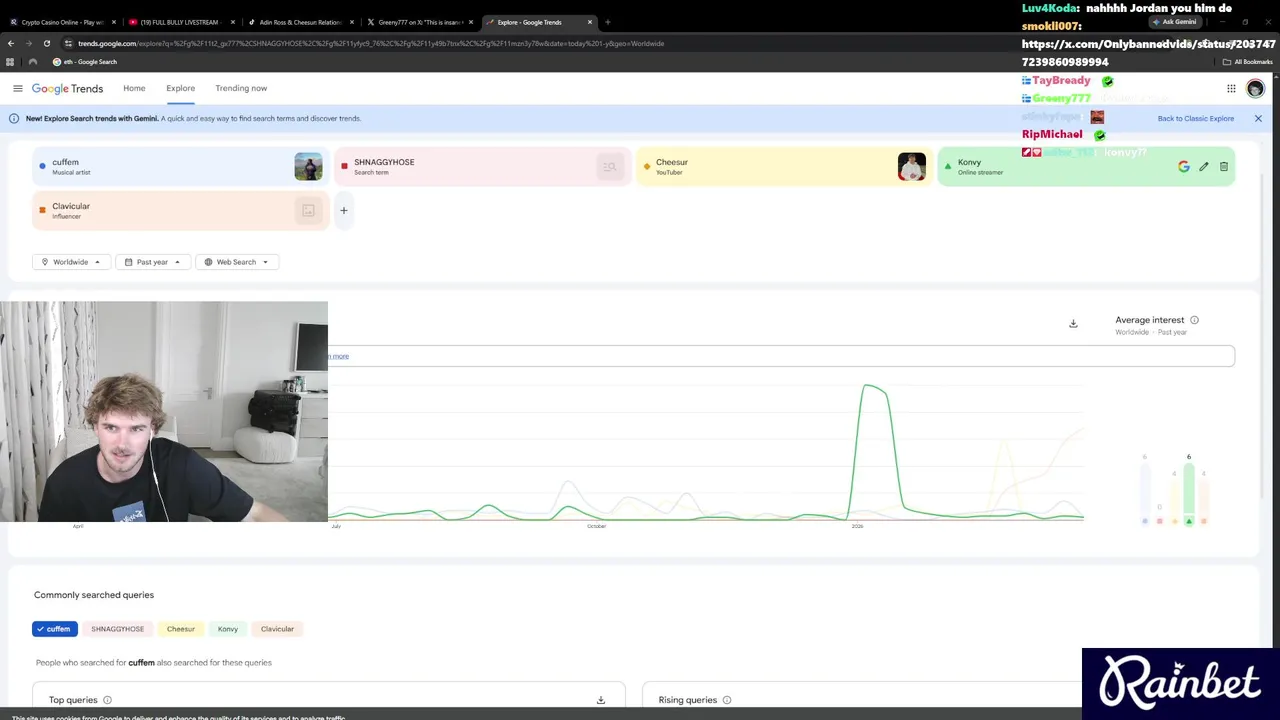Click the info icon in Gemini banner
This screenshot has width=1280, height=720.
[14, 118]
